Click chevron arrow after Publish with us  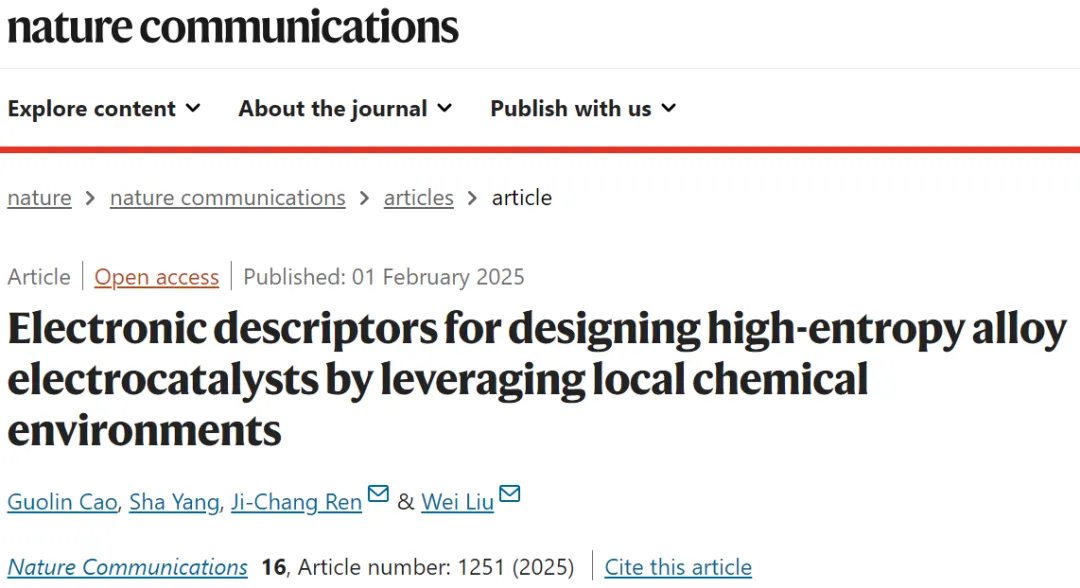pos(669,108)
